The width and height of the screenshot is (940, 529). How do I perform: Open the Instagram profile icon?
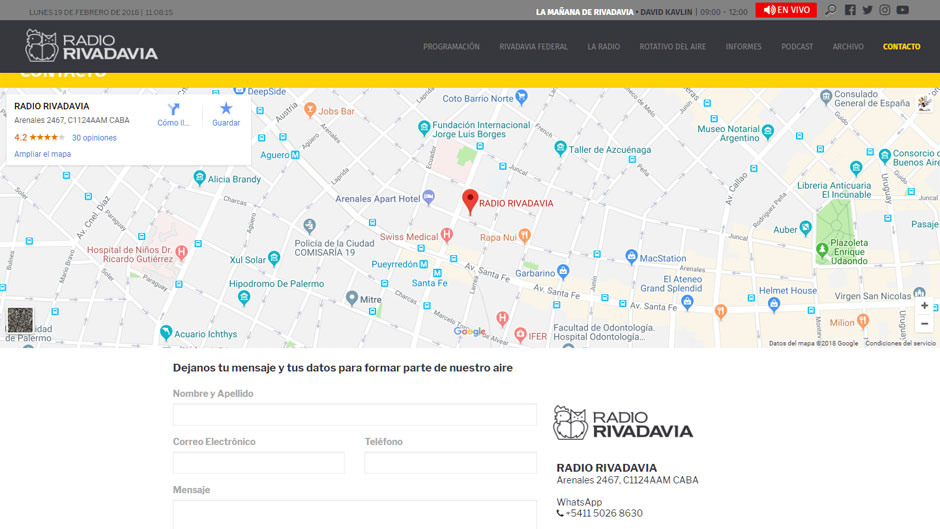885,10
